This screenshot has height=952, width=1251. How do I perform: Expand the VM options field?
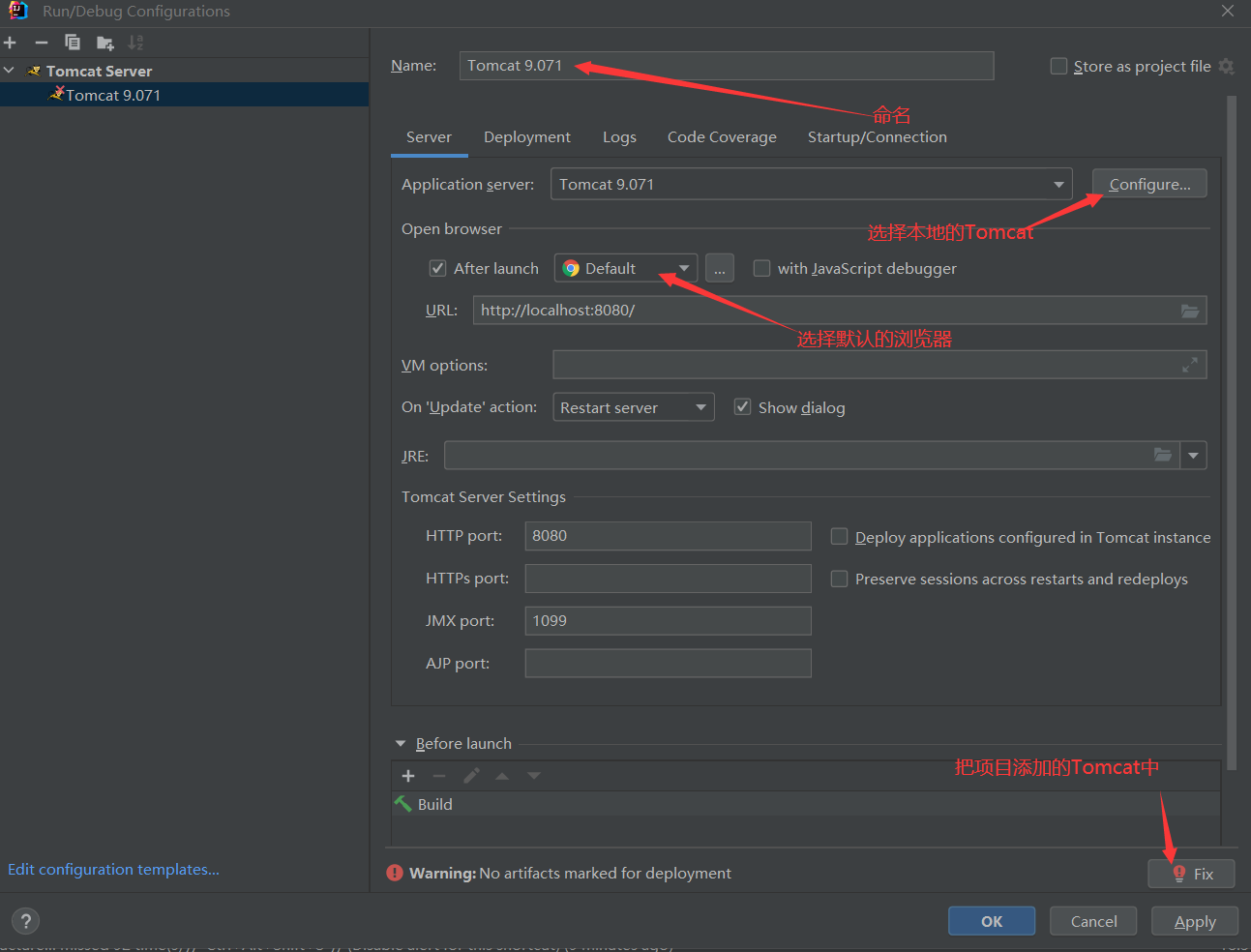(1190, 365)
